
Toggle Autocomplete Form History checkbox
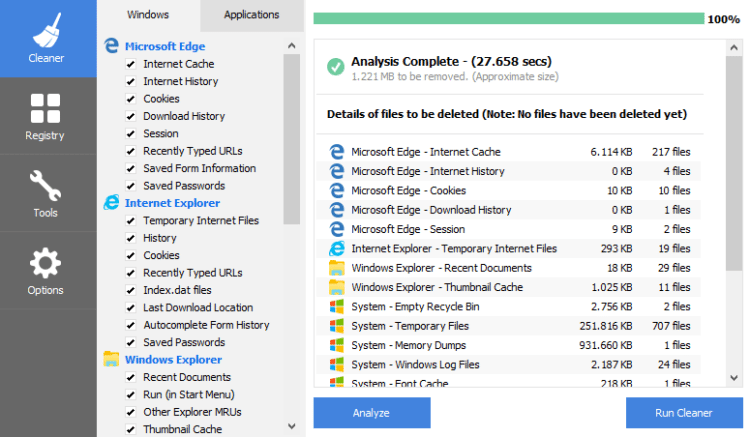click(131, 325)
